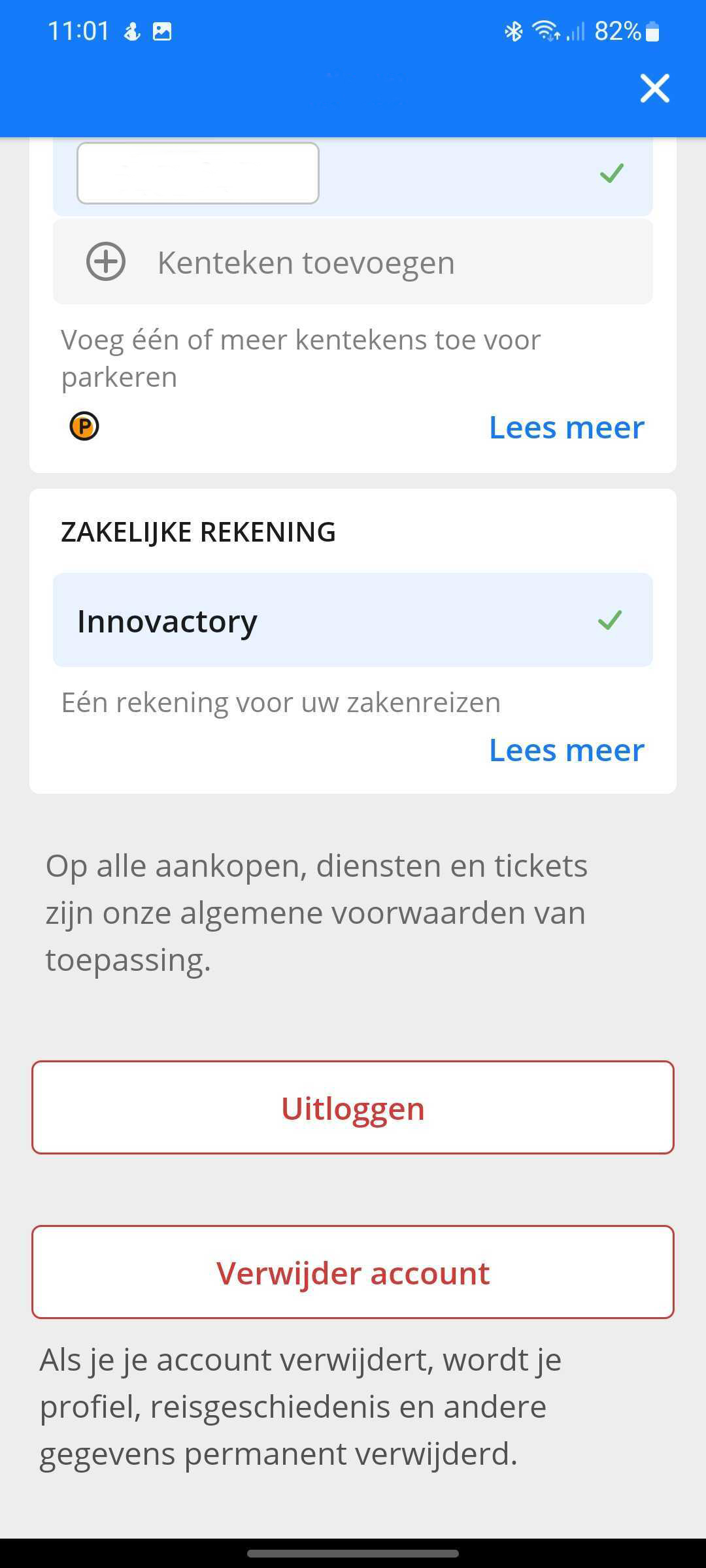The width and height of the screenshot is (706, 1568).
Task: Tap the blank license plate field
Action: (x=198, y=173)
